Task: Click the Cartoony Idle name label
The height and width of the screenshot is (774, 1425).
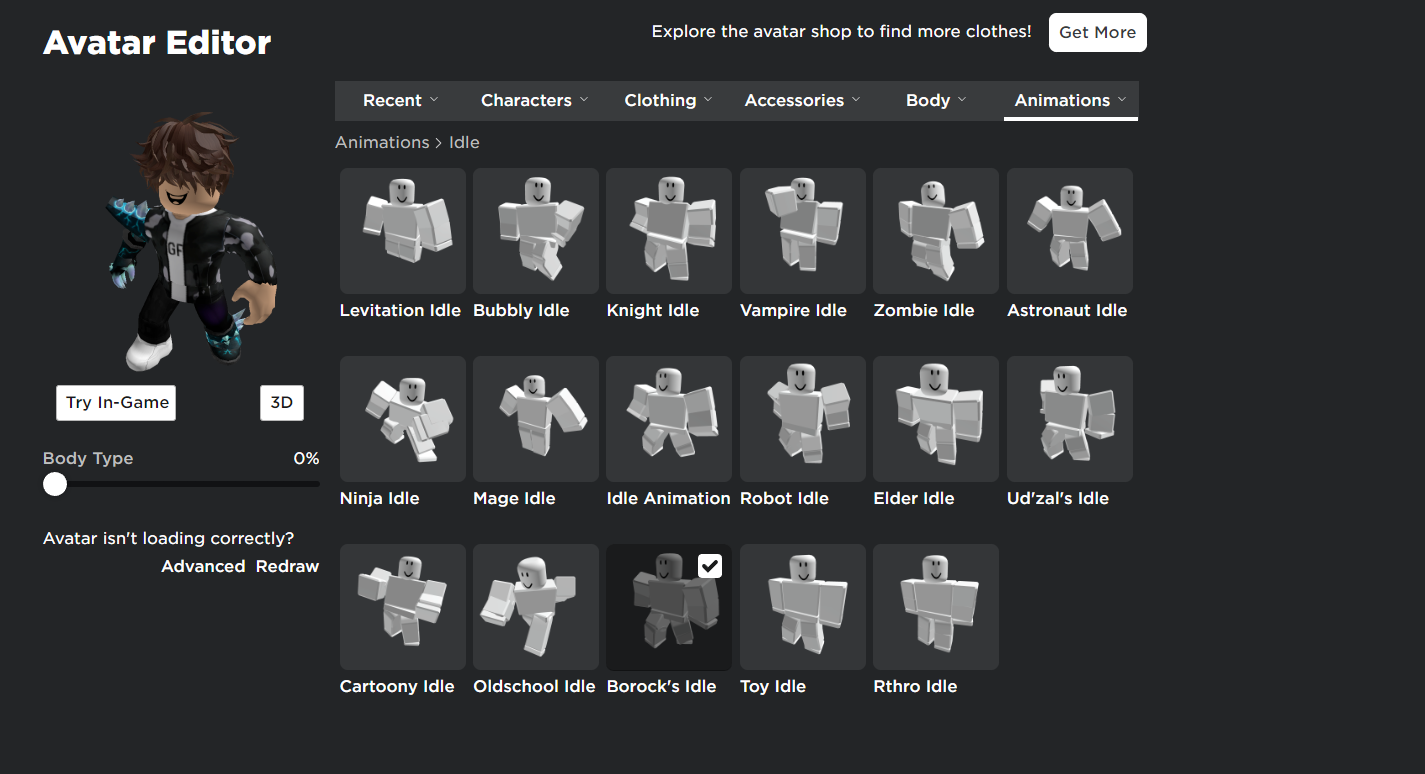Action: (397, 686)
